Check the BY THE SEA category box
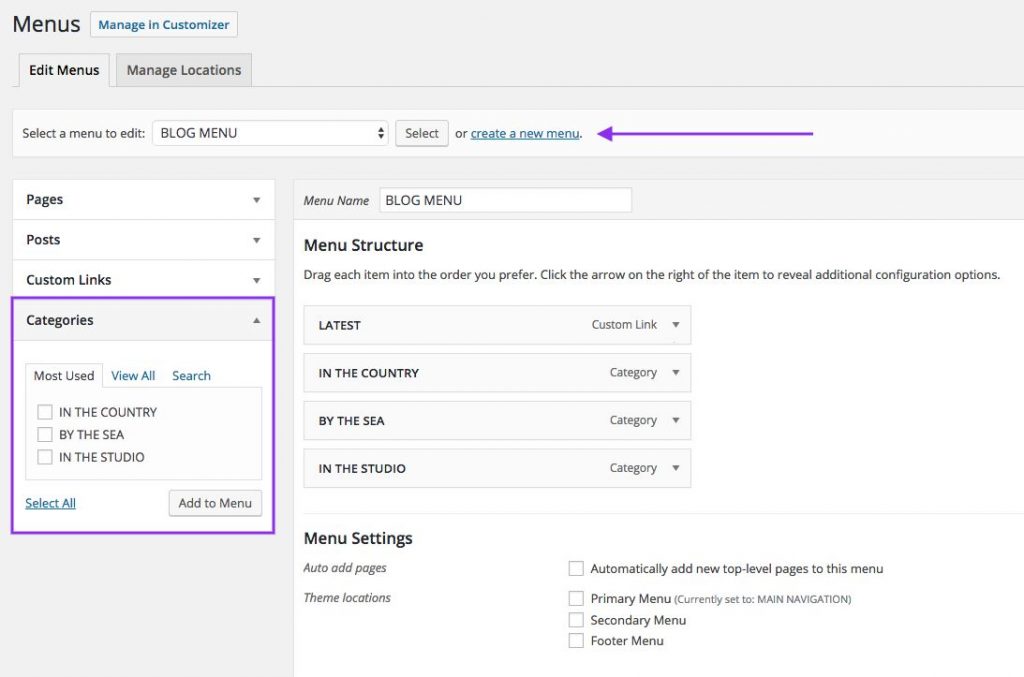 (x=44, y=435)
